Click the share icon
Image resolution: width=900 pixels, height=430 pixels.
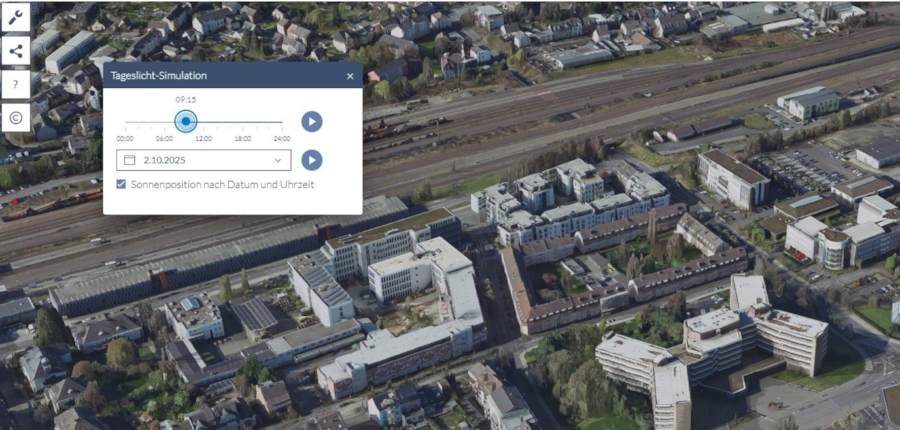(x=15, y=50)
